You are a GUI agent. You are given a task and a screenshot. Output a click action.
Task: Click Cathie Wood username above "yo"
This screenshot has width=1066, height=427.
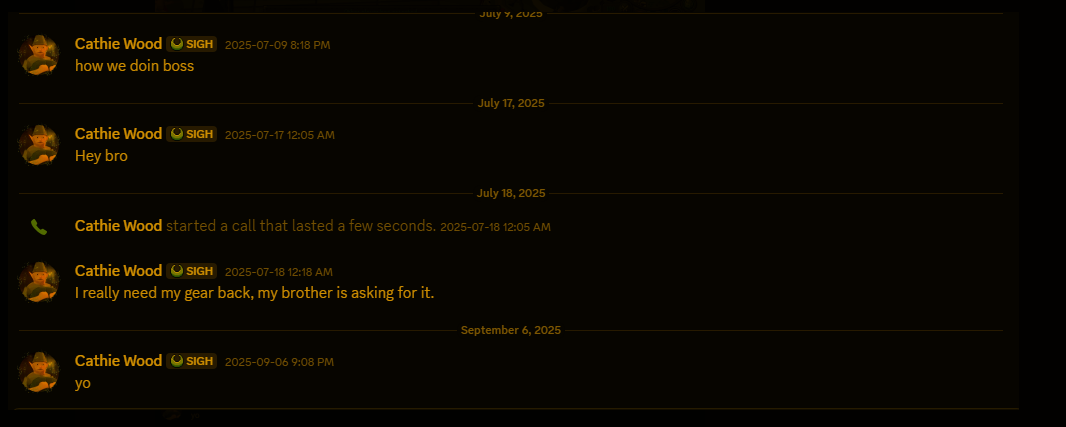click(118, 361)
